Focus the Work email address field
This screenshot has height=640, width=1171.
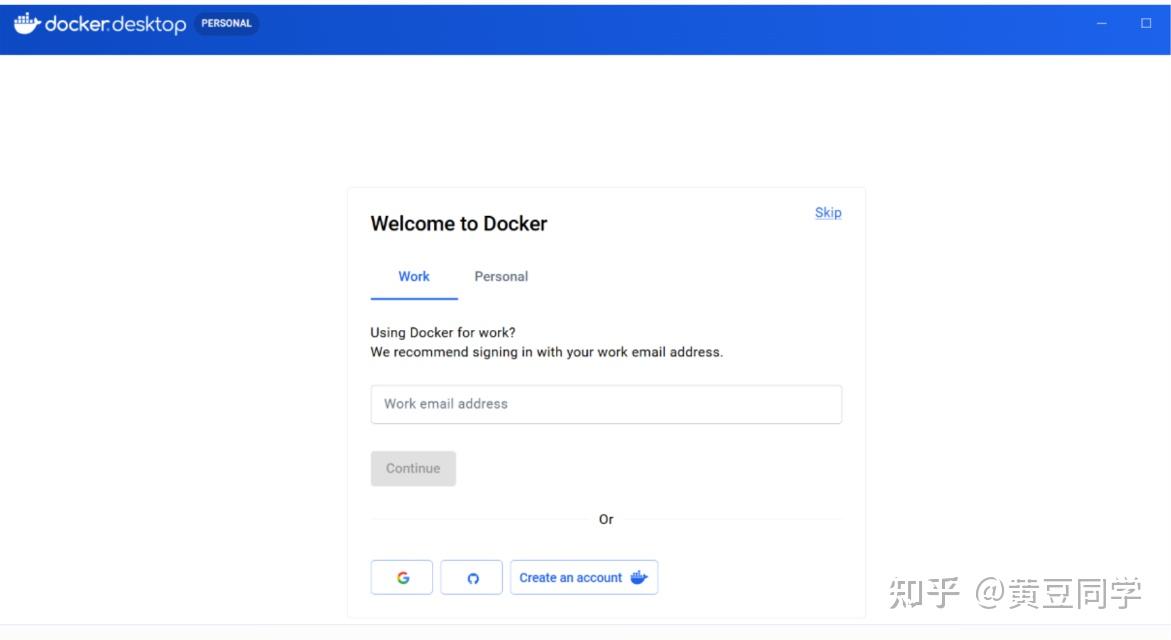pyautogui.click(x=606, y=404)
